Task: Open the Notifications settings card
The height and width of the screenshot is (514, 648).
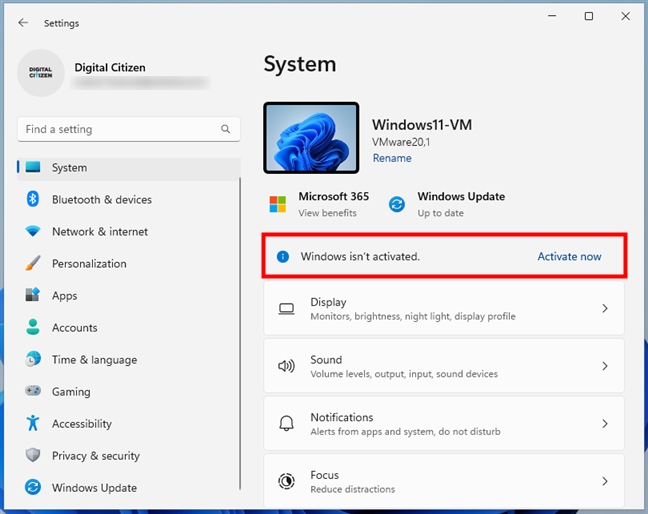Action: click(x=444, y=424)
